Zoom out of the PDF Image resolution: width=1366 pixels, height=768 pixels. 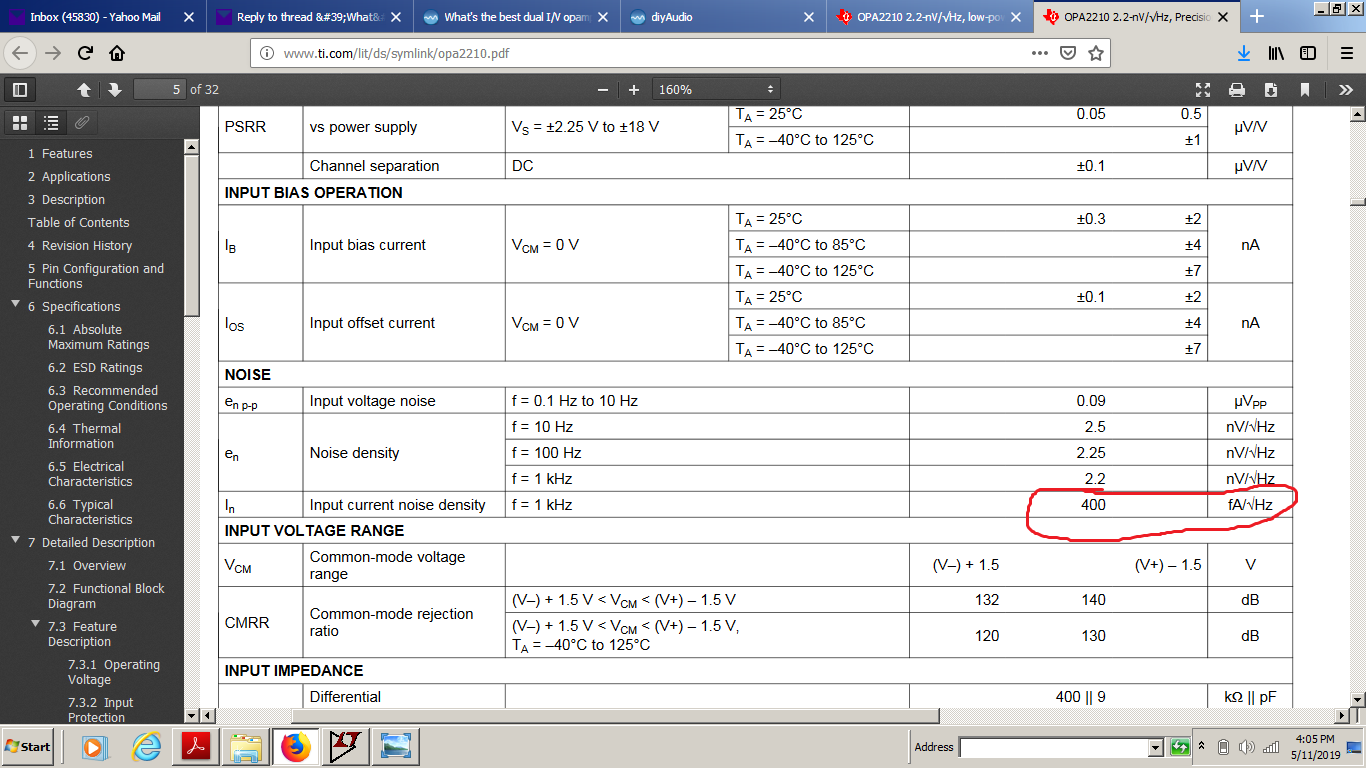tap(603, 89)
